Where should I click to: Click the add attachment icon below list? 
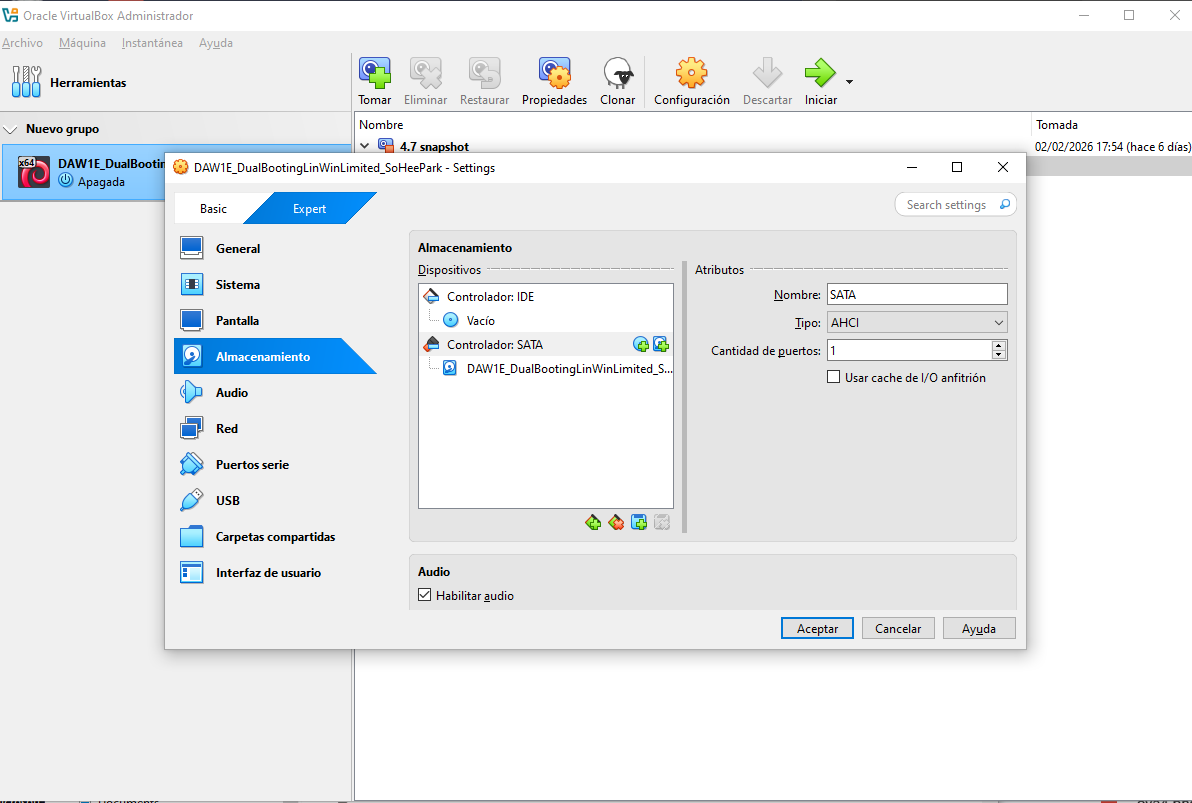(x=639, y=522)
